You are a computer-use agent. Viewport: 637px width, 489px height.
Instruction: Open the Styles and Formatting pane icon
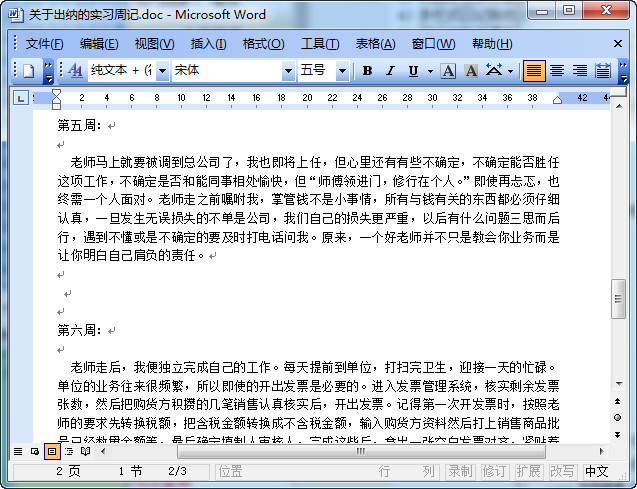76,71
